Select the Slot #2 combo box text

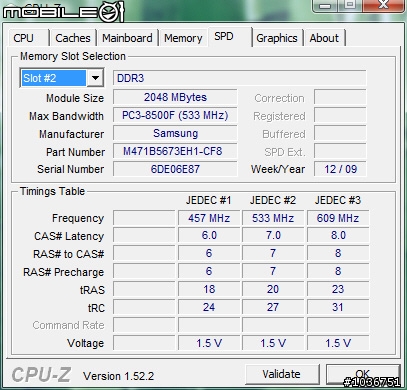(x=53, y=78)
